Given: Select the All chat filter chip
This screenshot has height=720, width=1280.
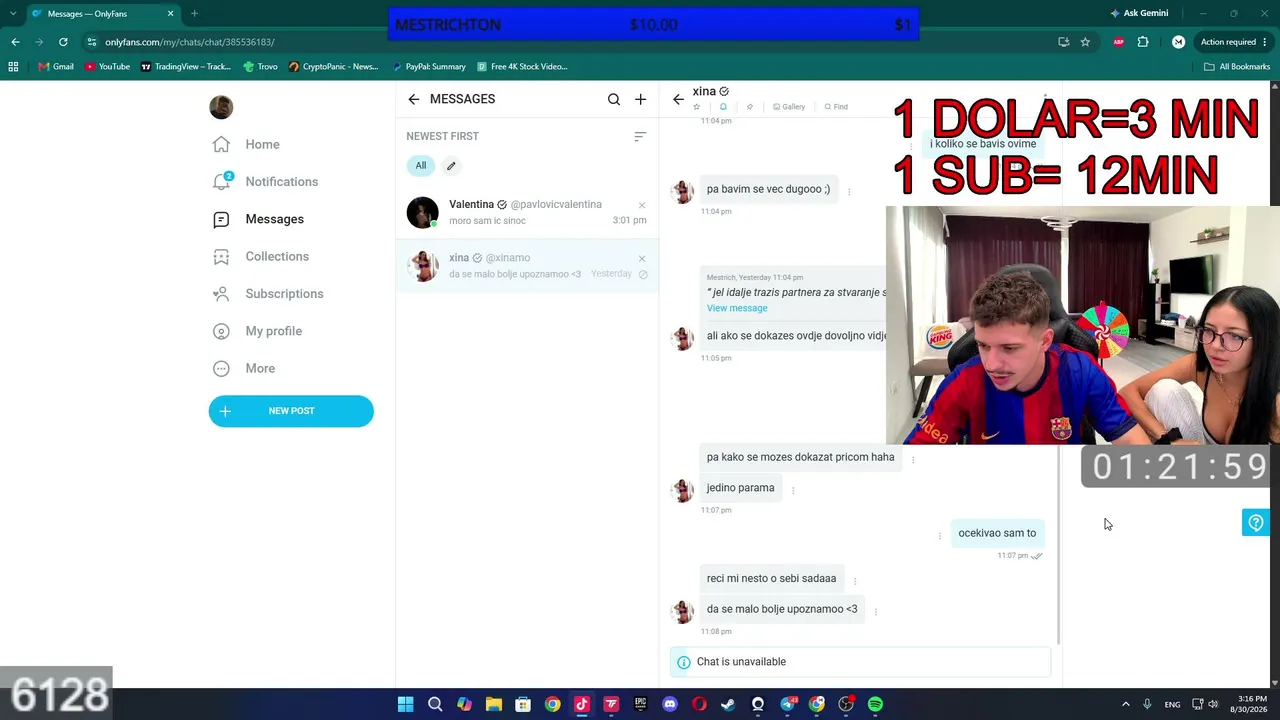Looking at the screenshot, I should pyautogui.click(x=420, y=166).
